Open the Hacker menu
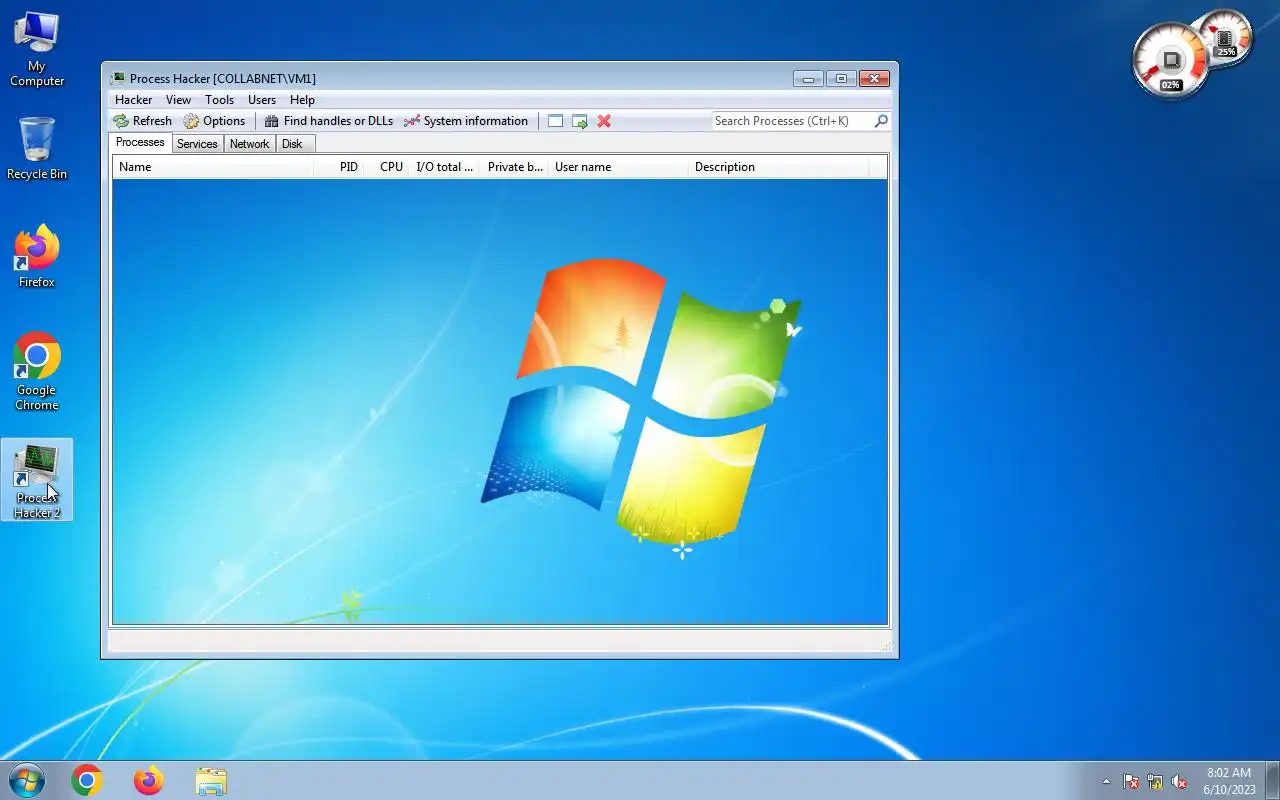 [x=134, y=100]
